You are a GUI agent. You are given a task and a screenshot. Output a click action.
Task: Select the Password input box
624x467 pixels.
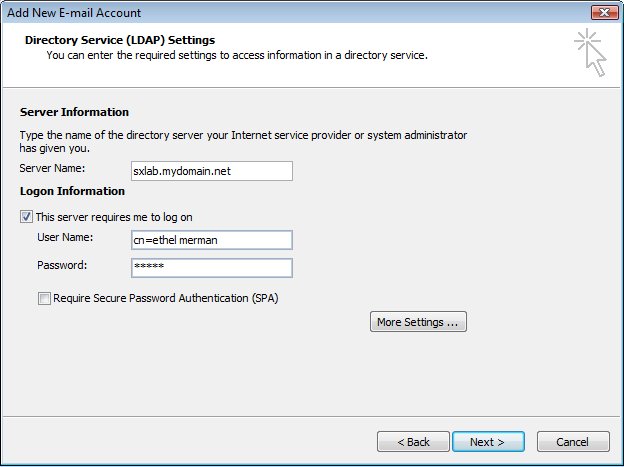point(211,268)
